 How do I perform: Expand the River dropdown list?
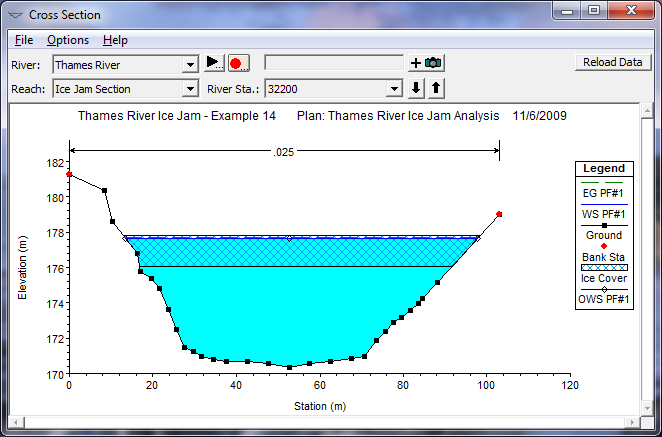tap(190, 65)
